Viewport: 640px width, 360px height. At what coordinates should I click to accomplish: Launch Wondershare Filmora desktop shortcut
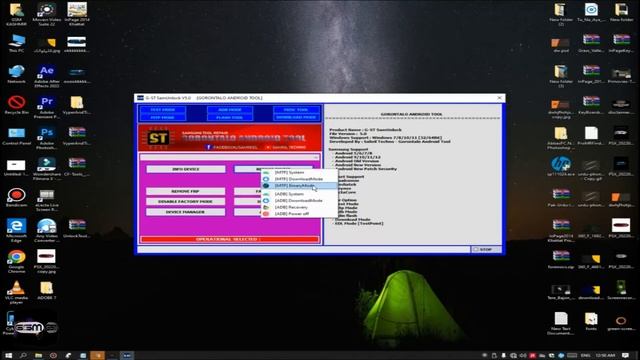coord(47,169)
